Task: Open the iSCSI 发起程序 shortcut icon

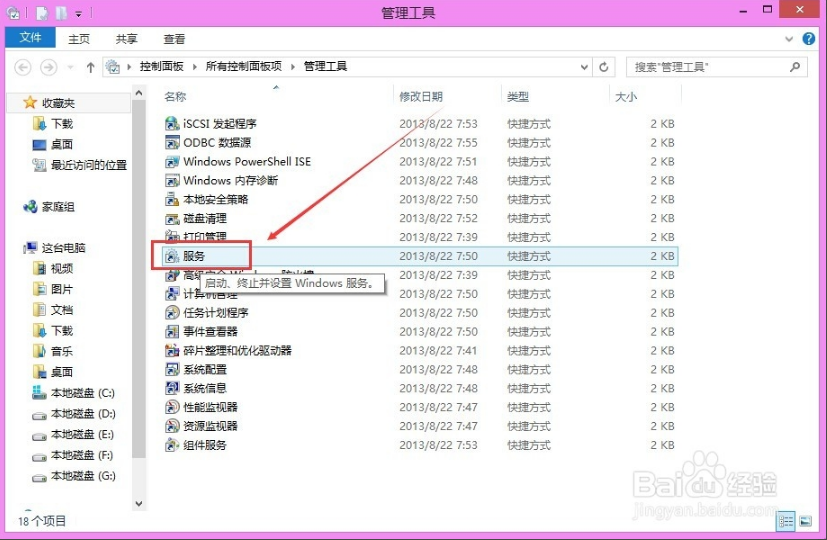Action: pos(171,124)
